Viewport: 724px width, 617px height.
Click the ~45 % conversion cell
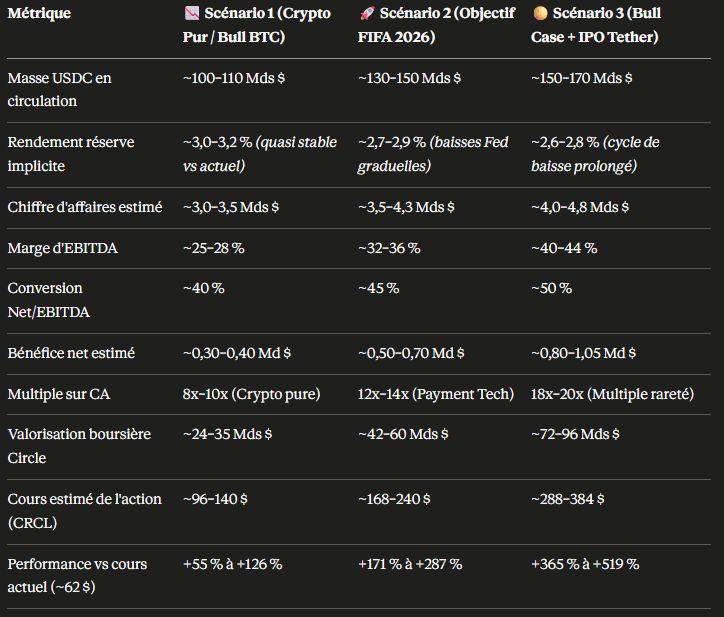coord(379,288)
